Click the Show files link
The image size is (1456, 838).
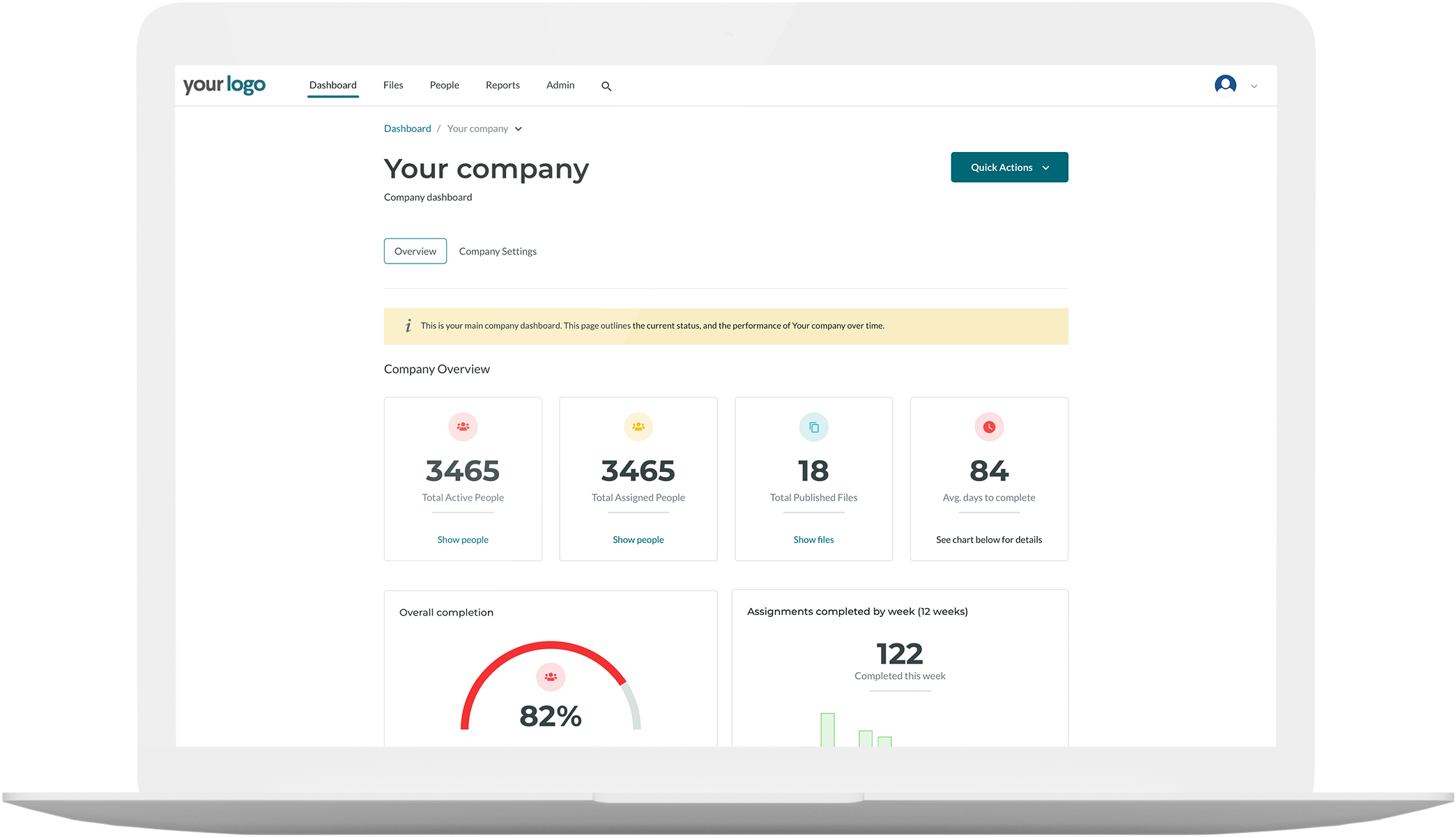coord(813,540)
